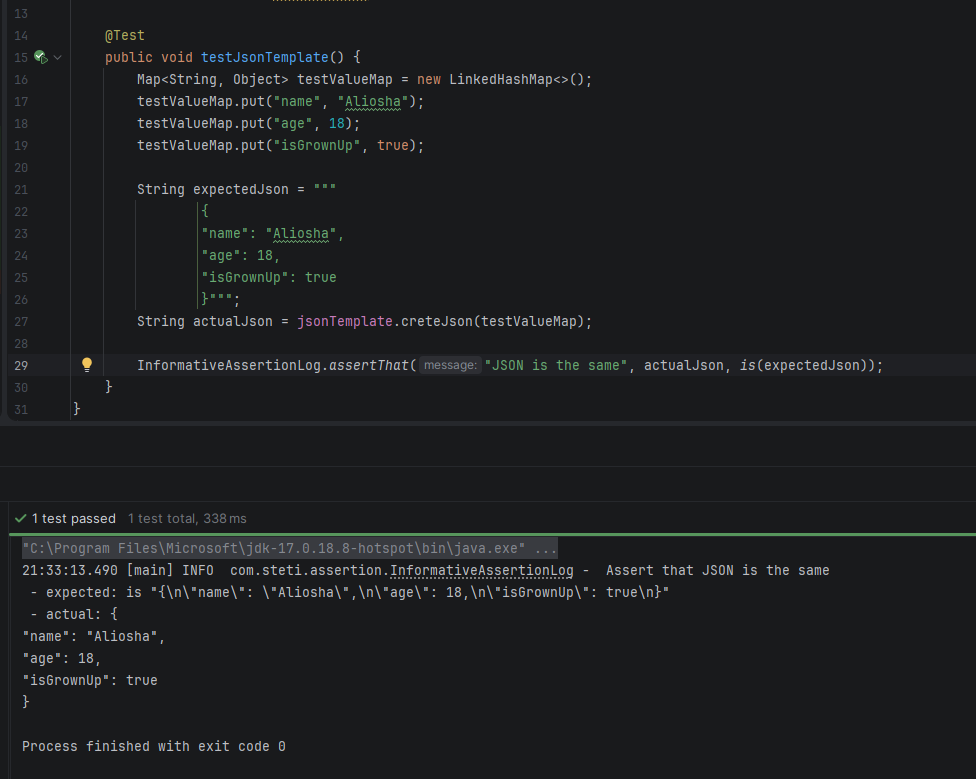This screenshot has height=779, width=976.
Task: Click the '- expected: is' console line
Action: coord(350,592)
